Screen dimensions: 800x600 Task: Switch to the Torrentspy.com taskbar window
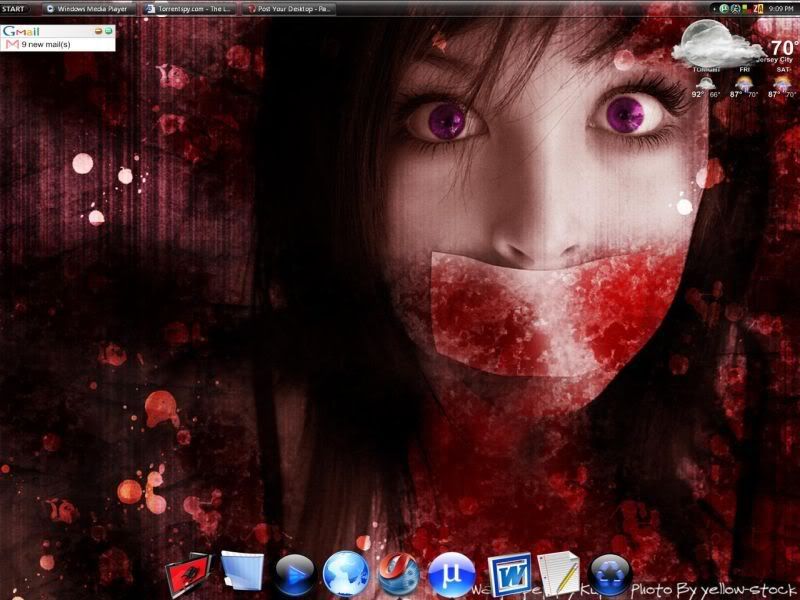tap(189, 9)
